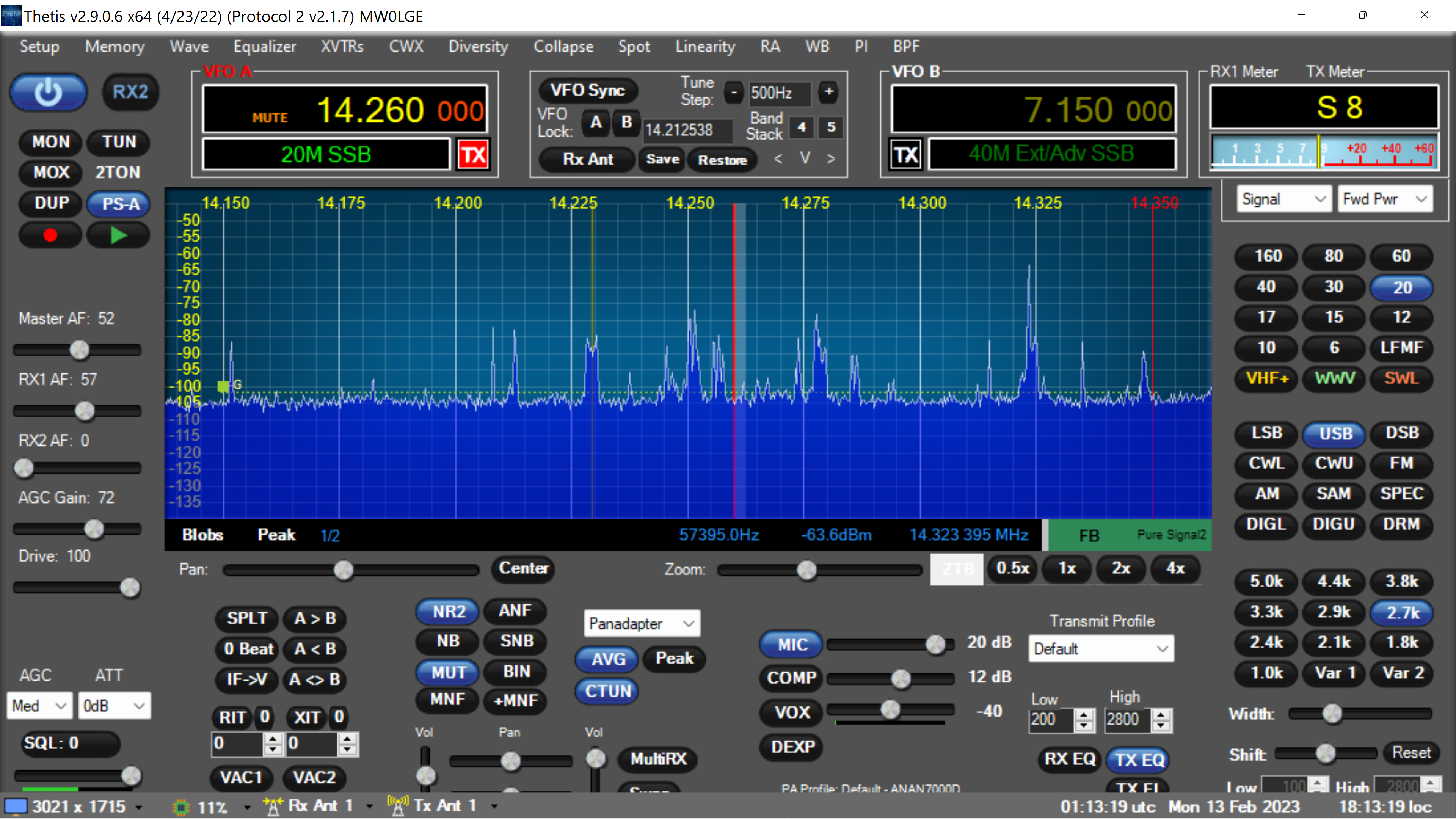Image resolution: width=1456 pixels, height=819 pixels.
Task: Lock VFO B with the B button
Action: tap(626, 122)
